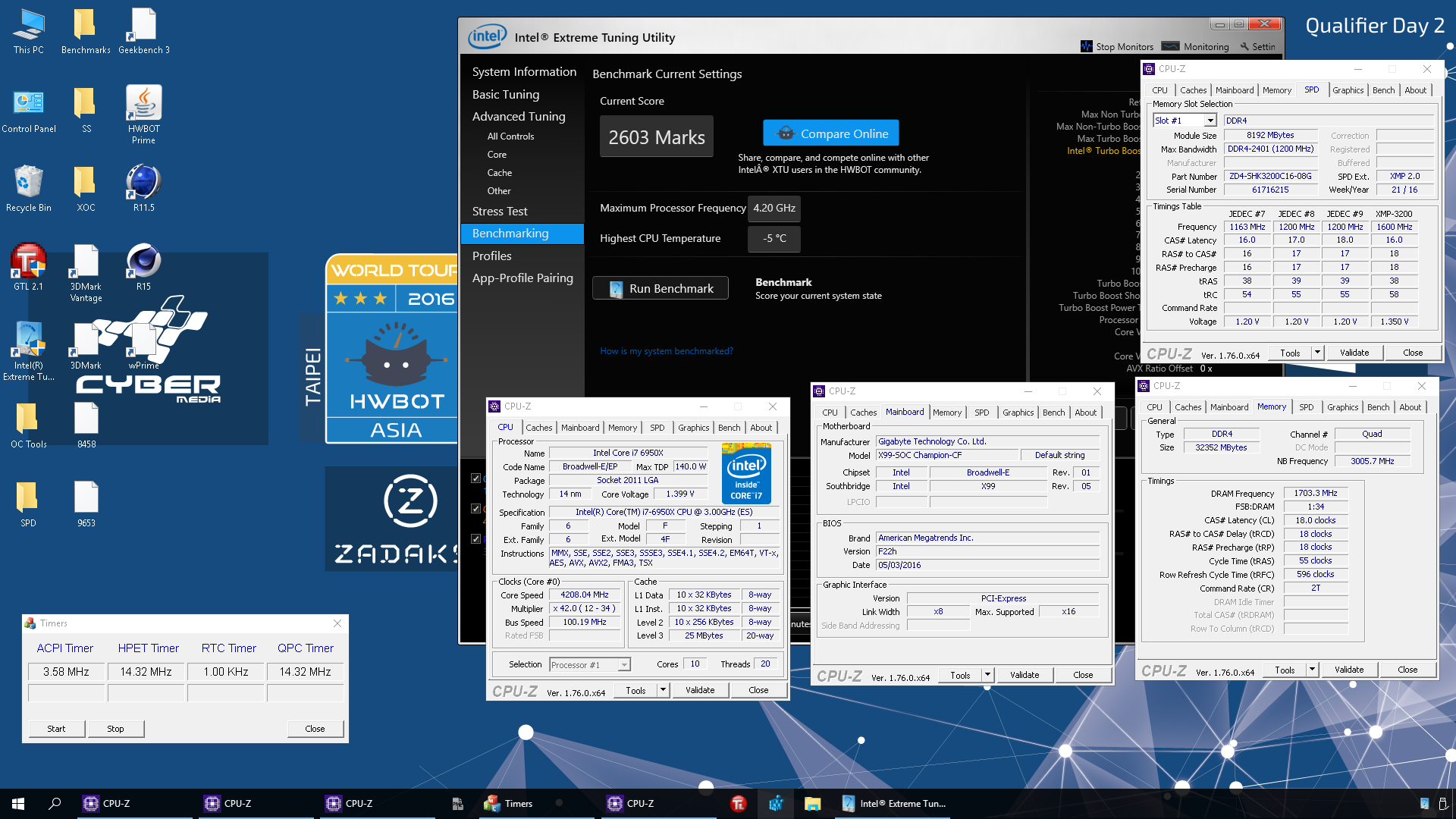Select All Controls under Advanced Tuning

click(x=510, y=136)
